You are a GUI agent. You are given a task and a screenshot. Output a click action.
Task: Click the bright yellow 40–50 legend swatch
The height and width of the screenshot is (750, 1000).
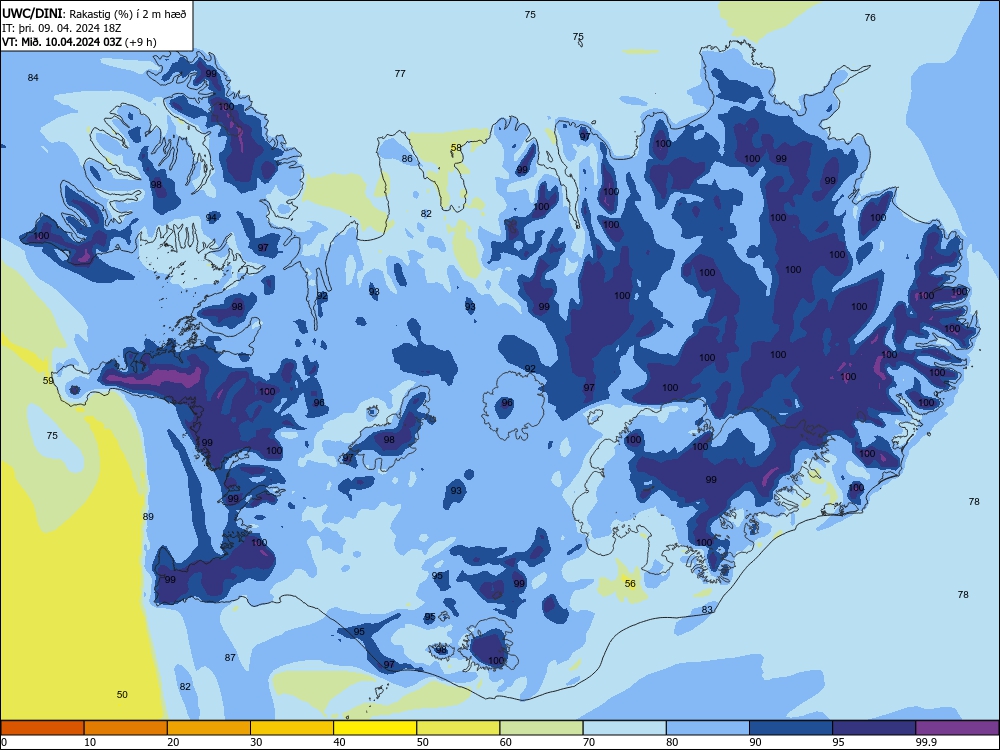click(x=375, y=728)
